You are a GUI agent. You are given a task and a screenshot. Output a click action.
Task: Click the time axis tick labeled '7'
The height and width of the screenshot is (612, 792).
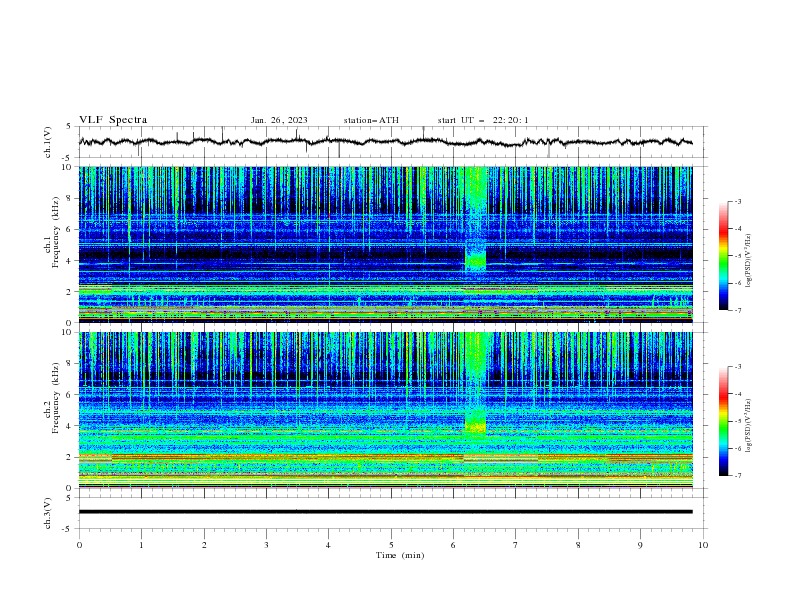point(516,545)
